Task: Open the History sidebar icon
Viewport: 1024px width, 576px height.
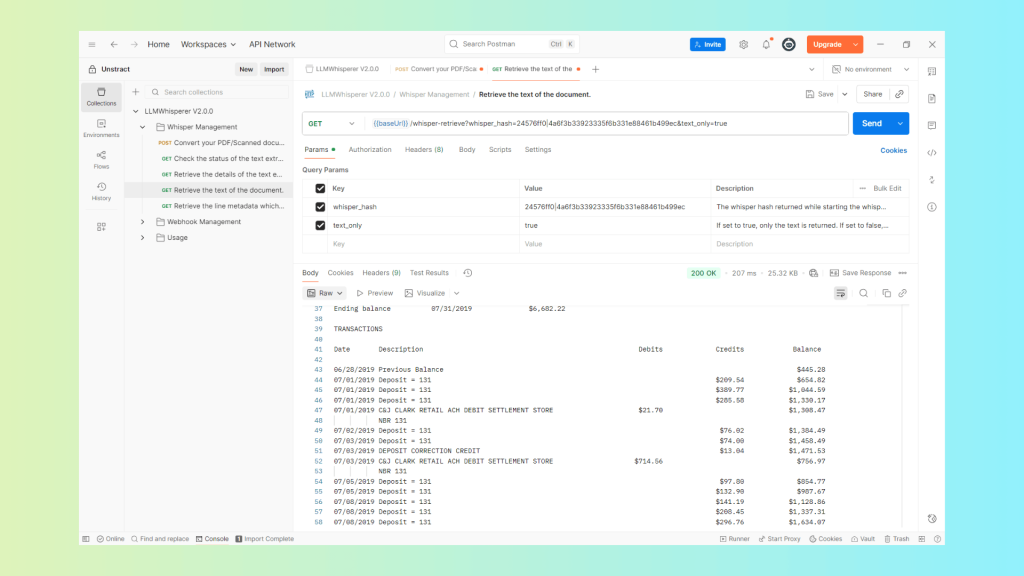Action: 101,191
